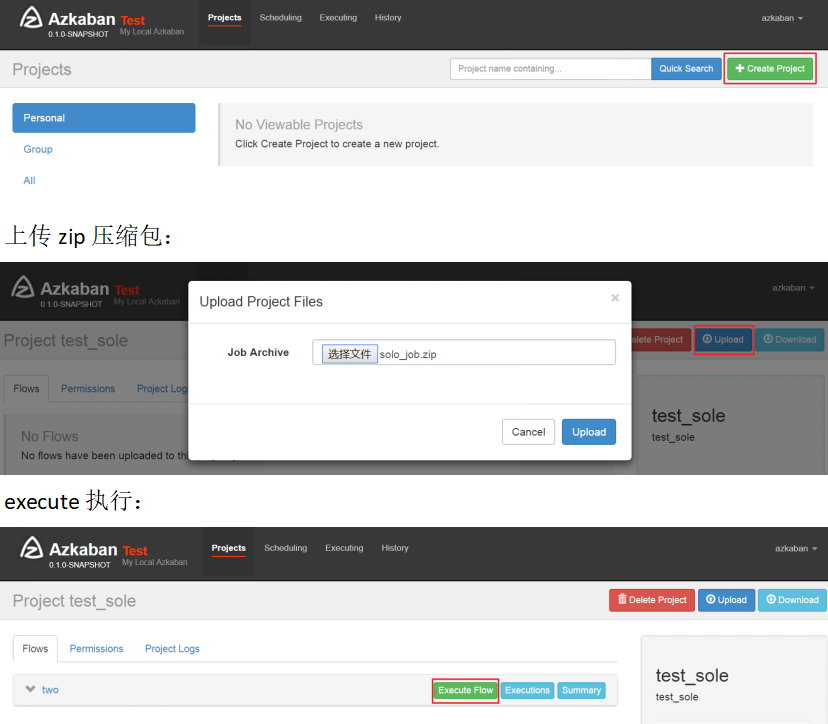The width and height of the screenshot is (828, 724).
Task: Click Cancel in upload dialog
Action: coord(528,432)
